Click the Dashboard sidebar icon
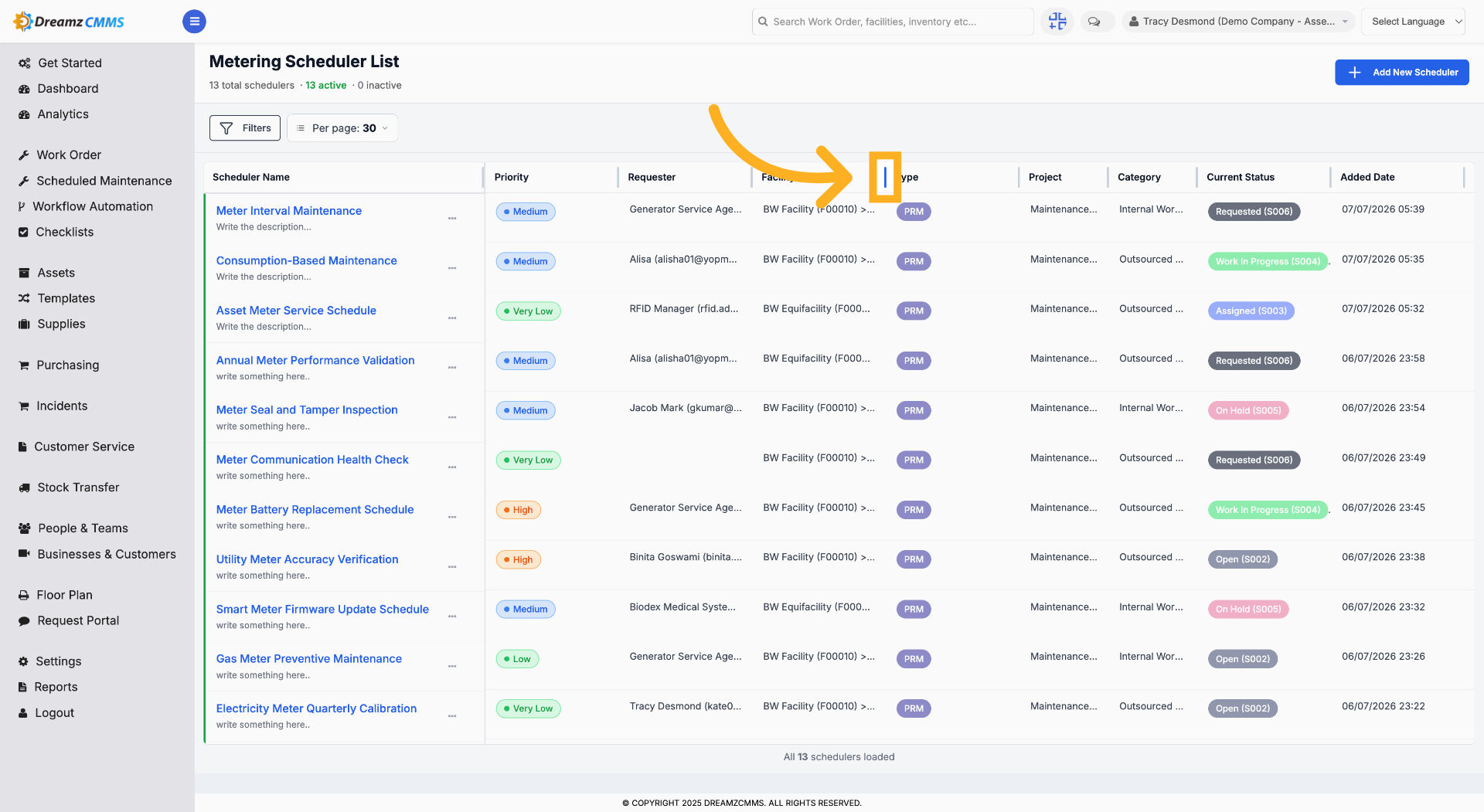Viewport: 1484px width, 812px height. (x=24, y=89)
